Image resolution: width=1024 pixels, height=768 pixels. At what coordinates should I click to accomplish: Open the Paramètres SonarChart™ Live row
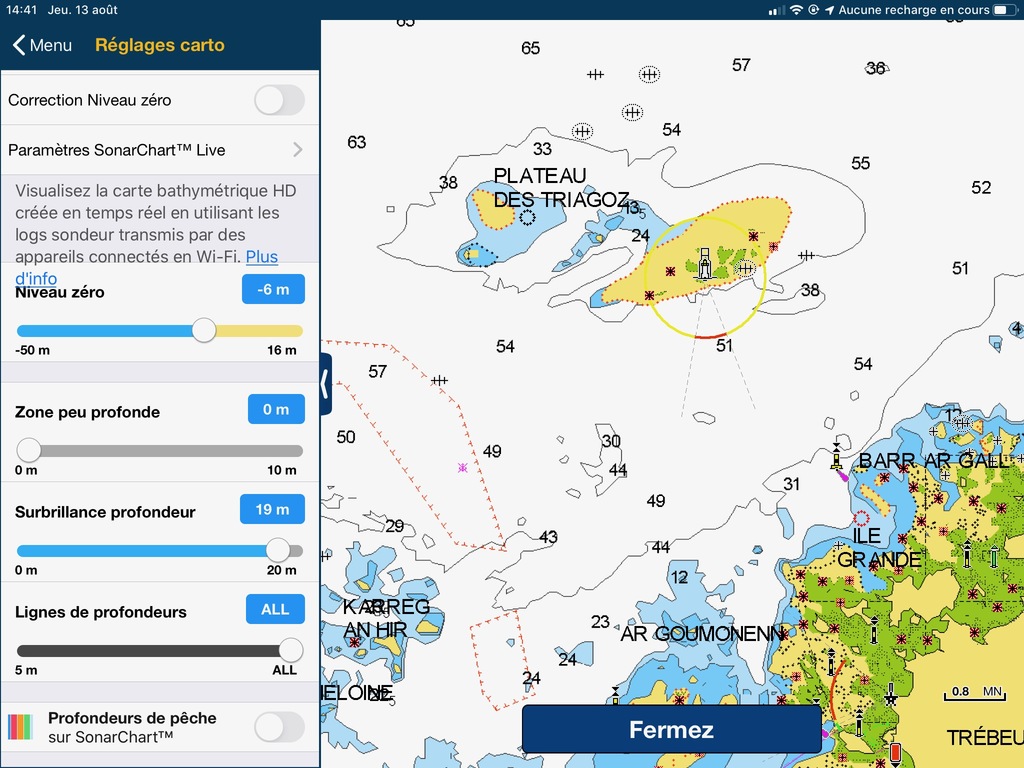pyautogui.click(x=160, y=150)
